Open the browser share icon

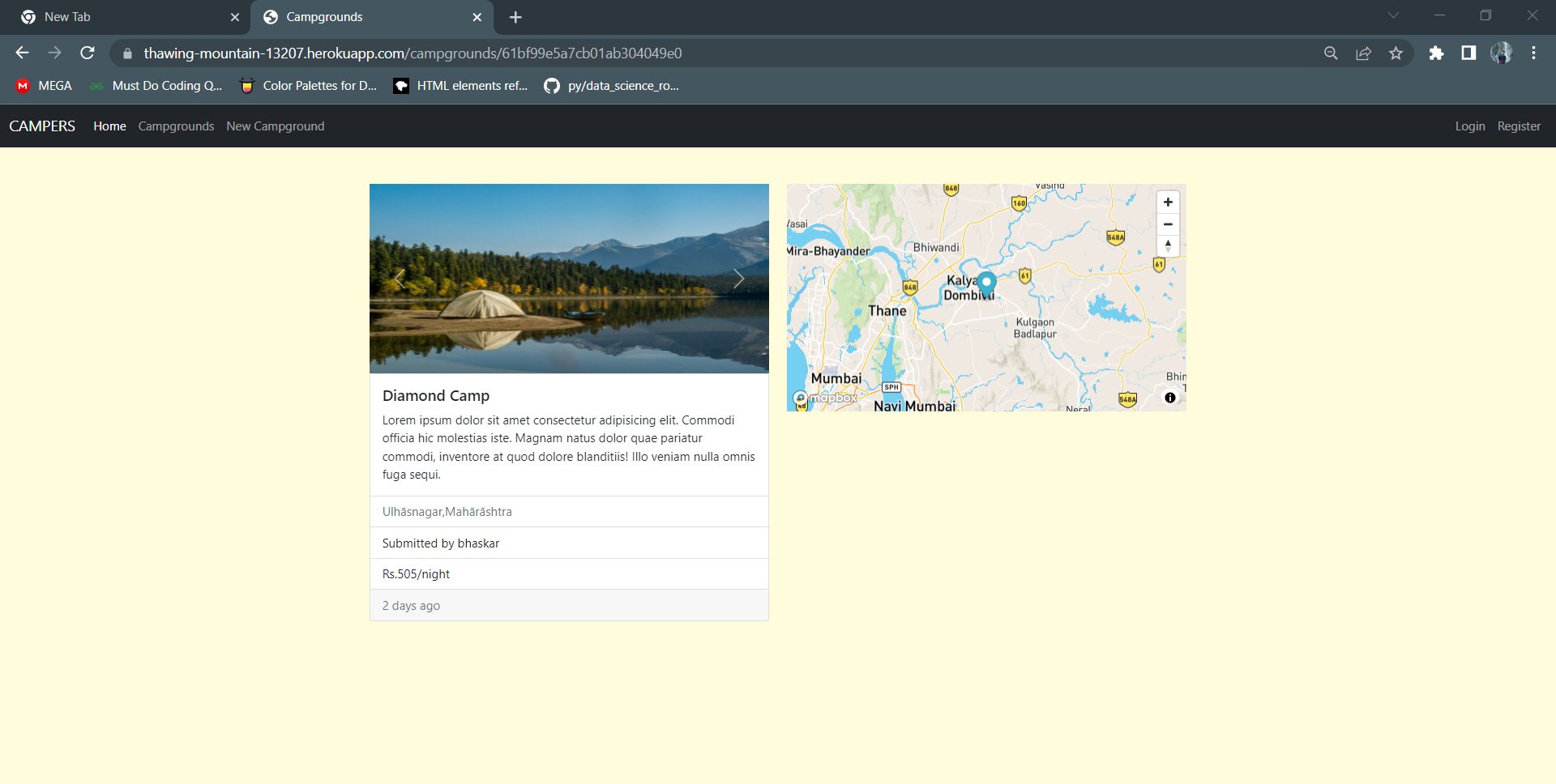click(1364, 53)
